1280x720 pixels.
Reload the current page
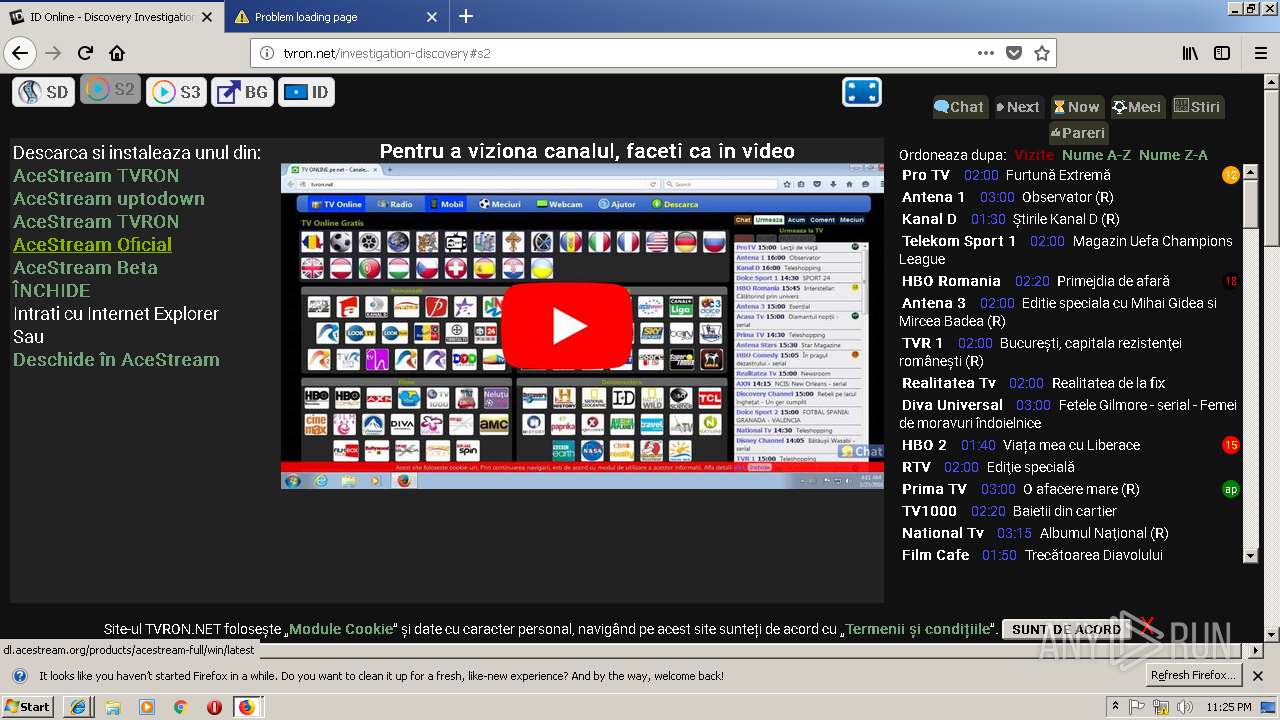(85, 53)
